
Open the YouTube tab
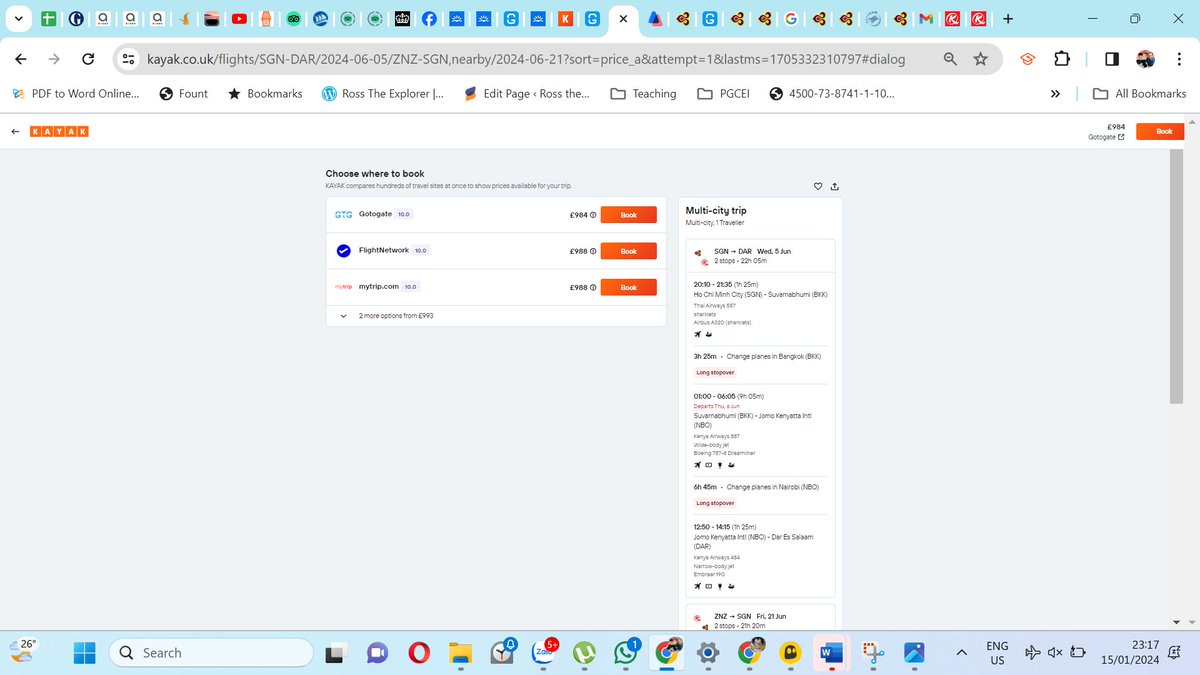click(240, 18)
